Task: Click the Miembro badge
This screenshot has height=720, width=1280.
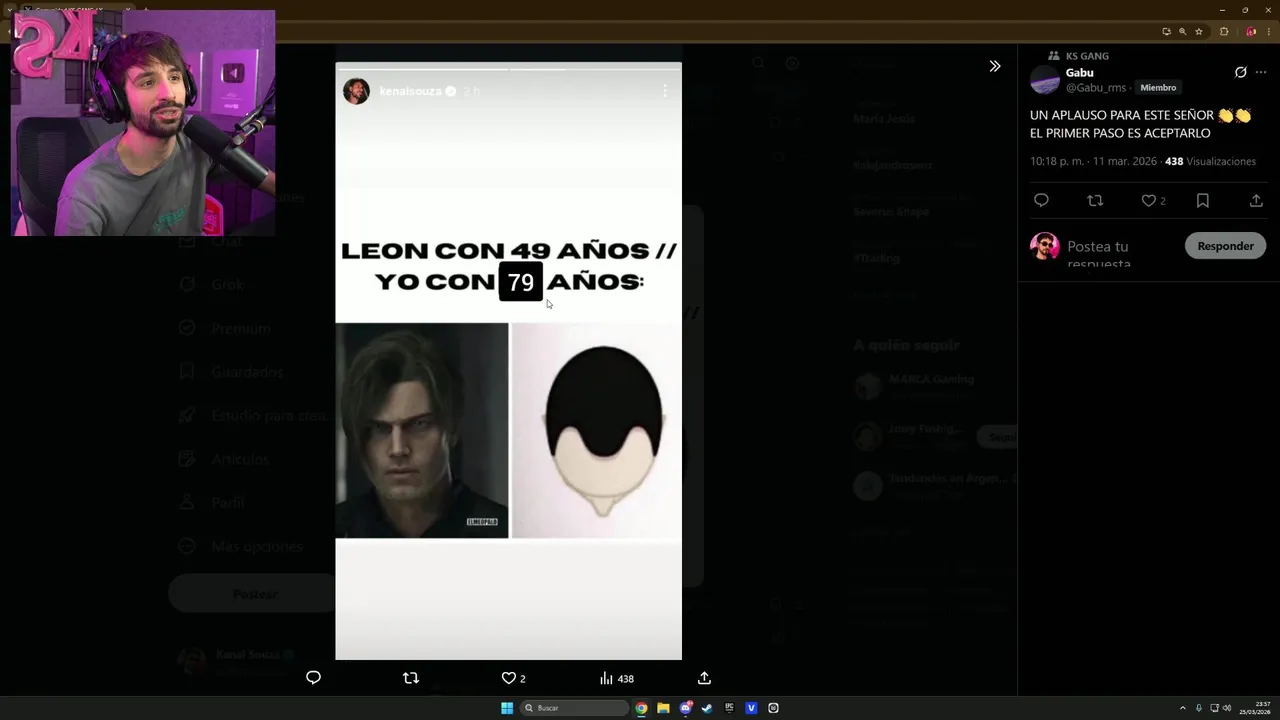Action: point(1158,88)
